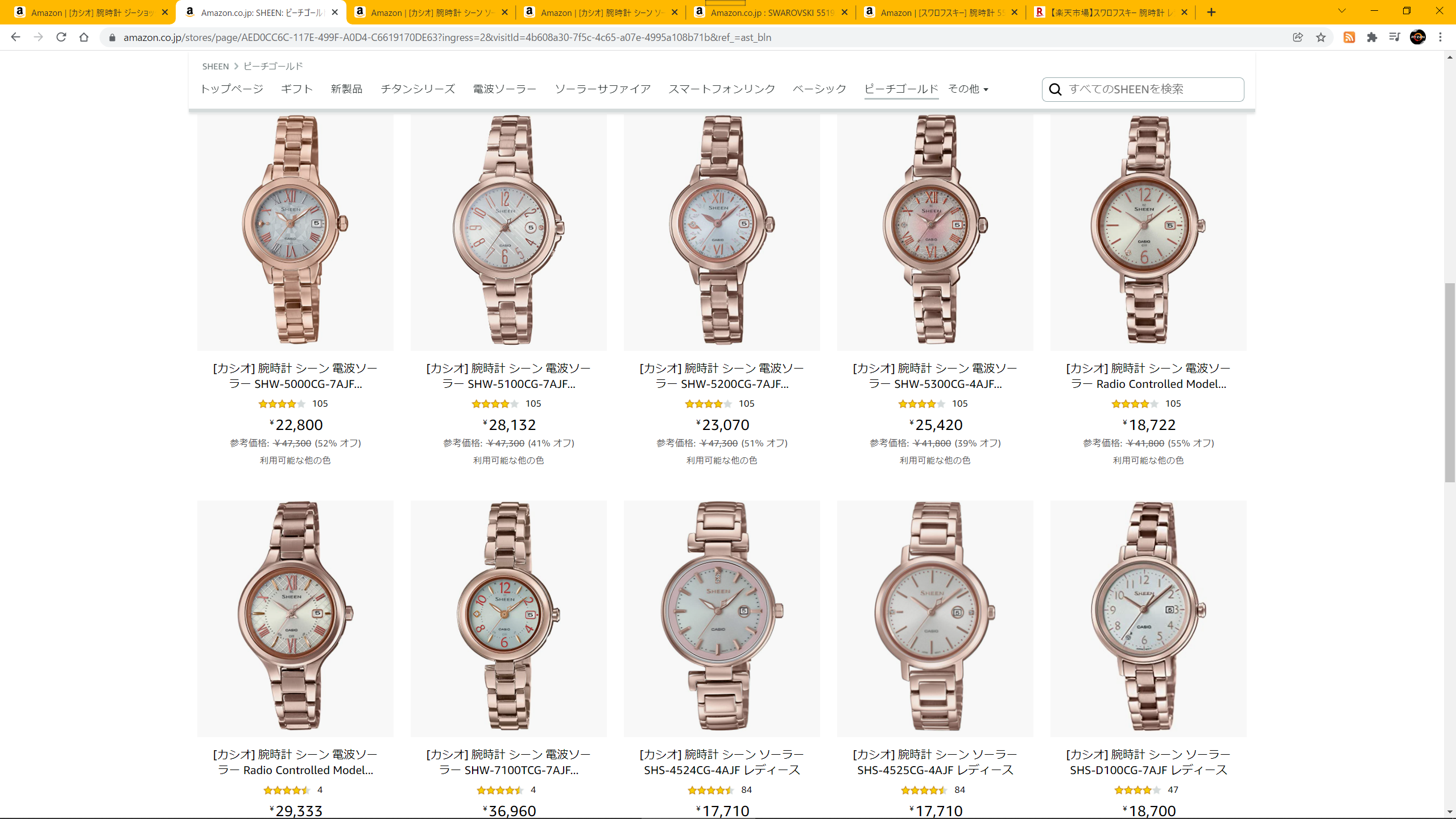Close the SHEEN ピーチゴールド tab
The image size is (1456, 819).
[335, 12]
